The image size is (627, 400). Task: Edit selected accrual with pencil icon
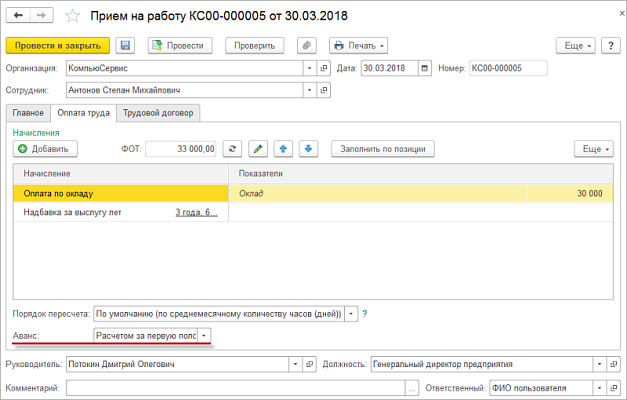[258, 149]
